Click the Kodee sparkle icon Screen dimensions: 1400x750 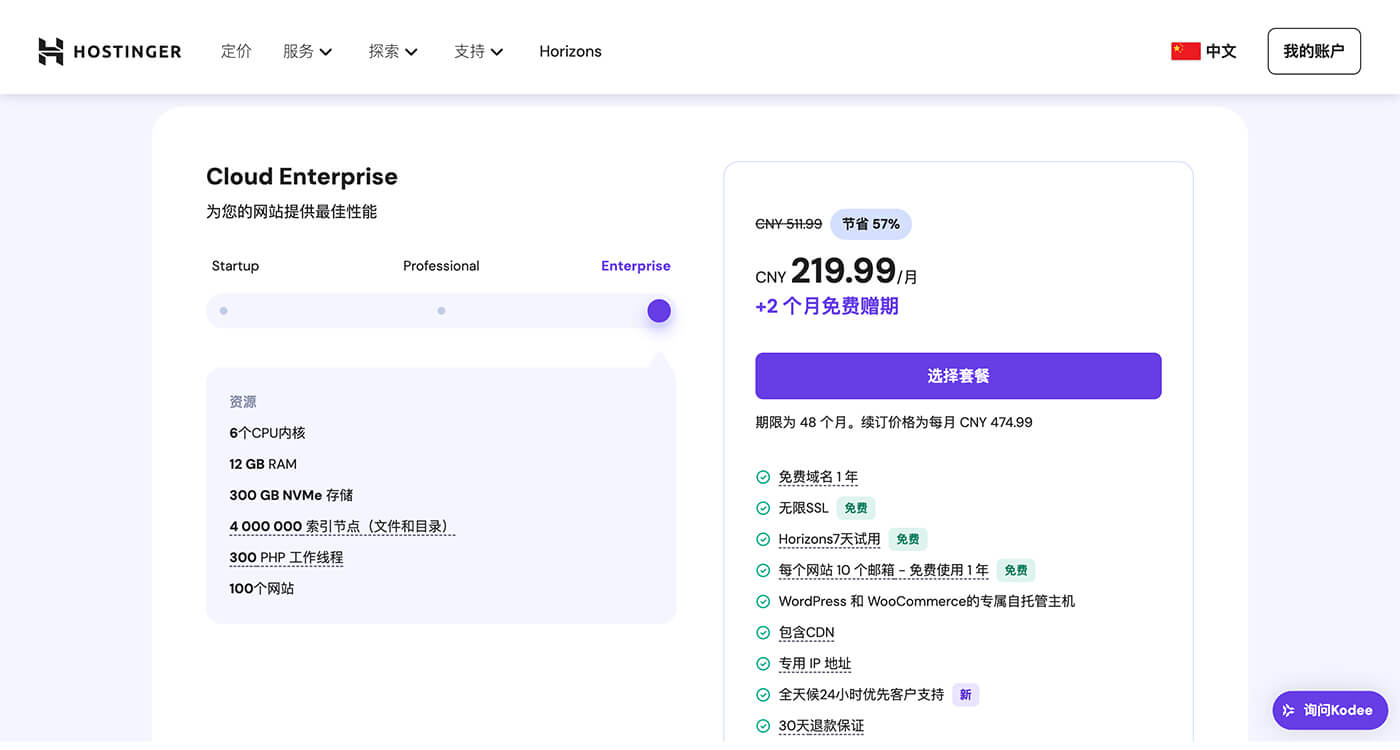pyautogui.click(x=1289, y=710)
